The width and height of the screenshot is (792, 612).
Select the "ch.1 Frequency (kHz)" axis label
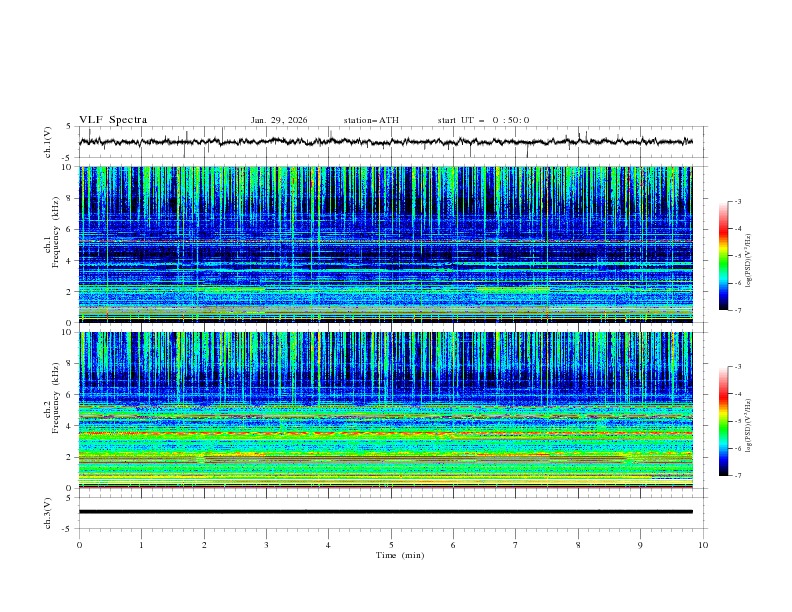pos(52,232)
